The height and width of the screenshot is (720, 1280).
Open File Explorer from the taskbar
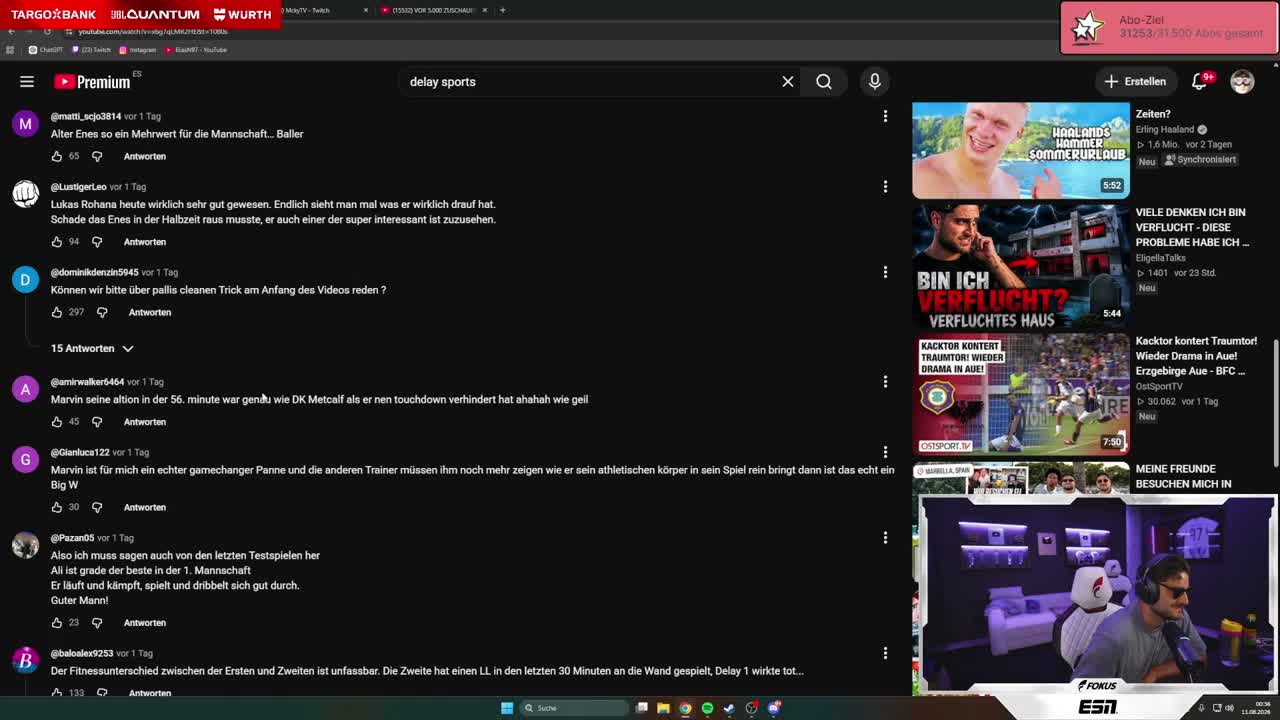click(x=663, y=708)
